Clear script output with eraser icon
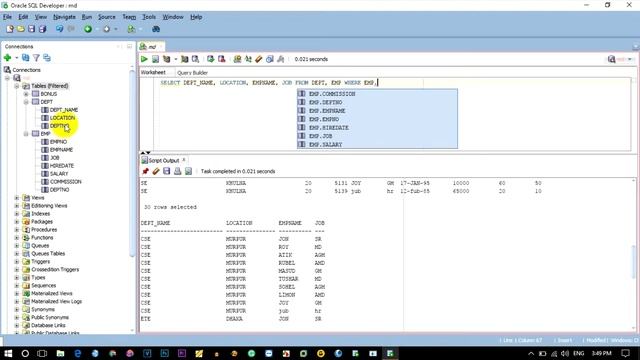The width and height of the screenshot is (640, 360). coord(156,171)
